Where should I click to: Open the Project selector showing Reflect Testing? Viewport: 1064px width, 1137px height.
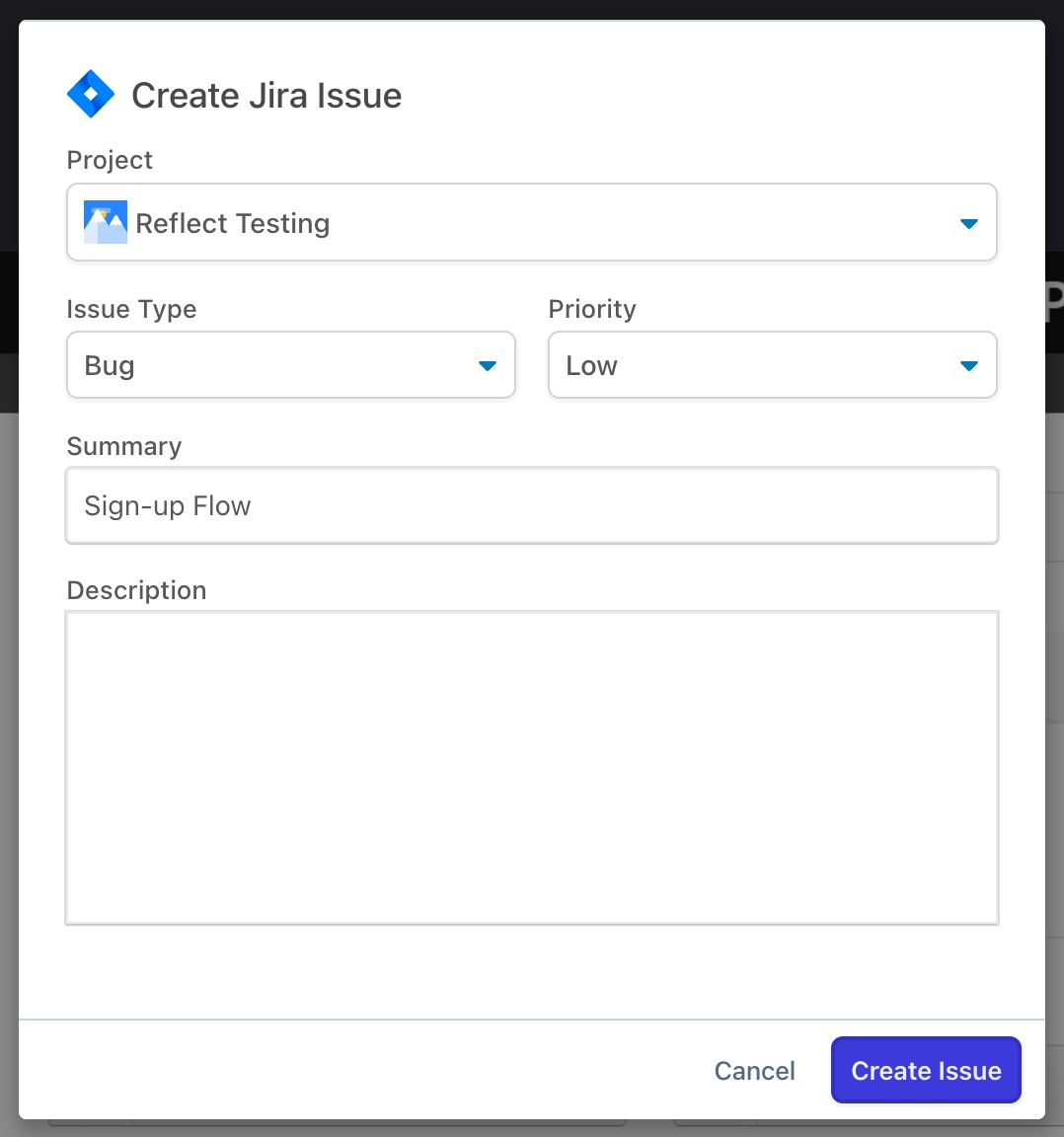[x=532, y=222]
